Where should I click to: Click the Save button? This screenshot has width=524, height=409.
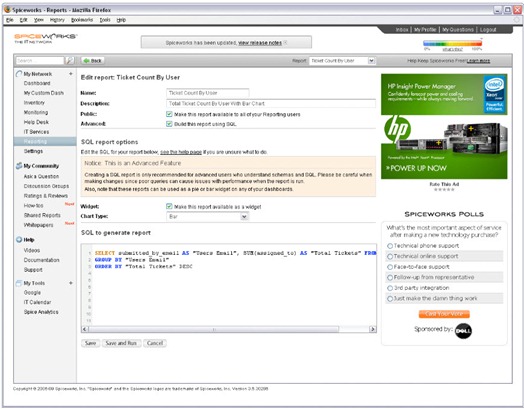point(90,343)
